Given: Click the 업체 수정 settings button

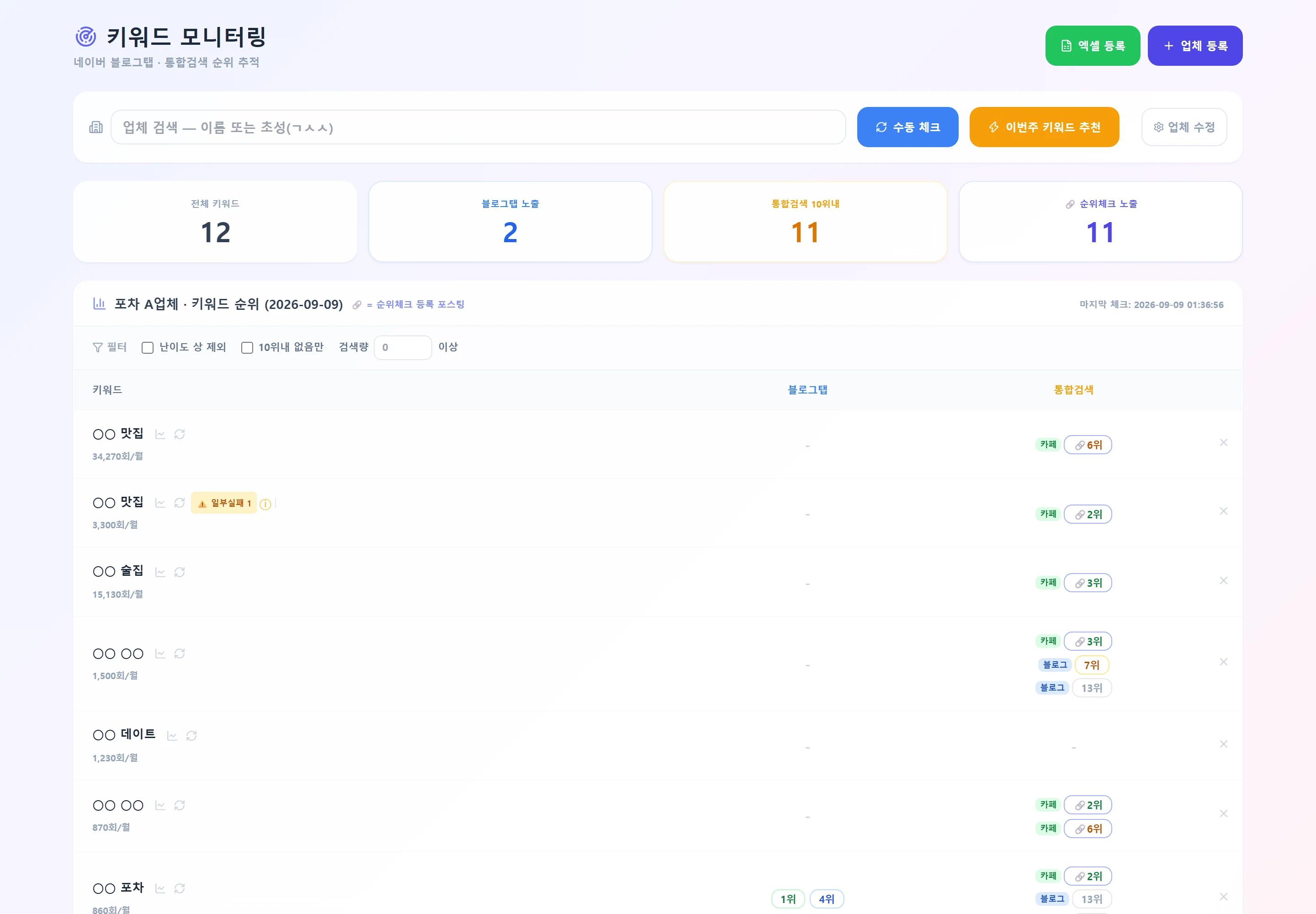Looking at the screenshot, I should coord(1183,127).
